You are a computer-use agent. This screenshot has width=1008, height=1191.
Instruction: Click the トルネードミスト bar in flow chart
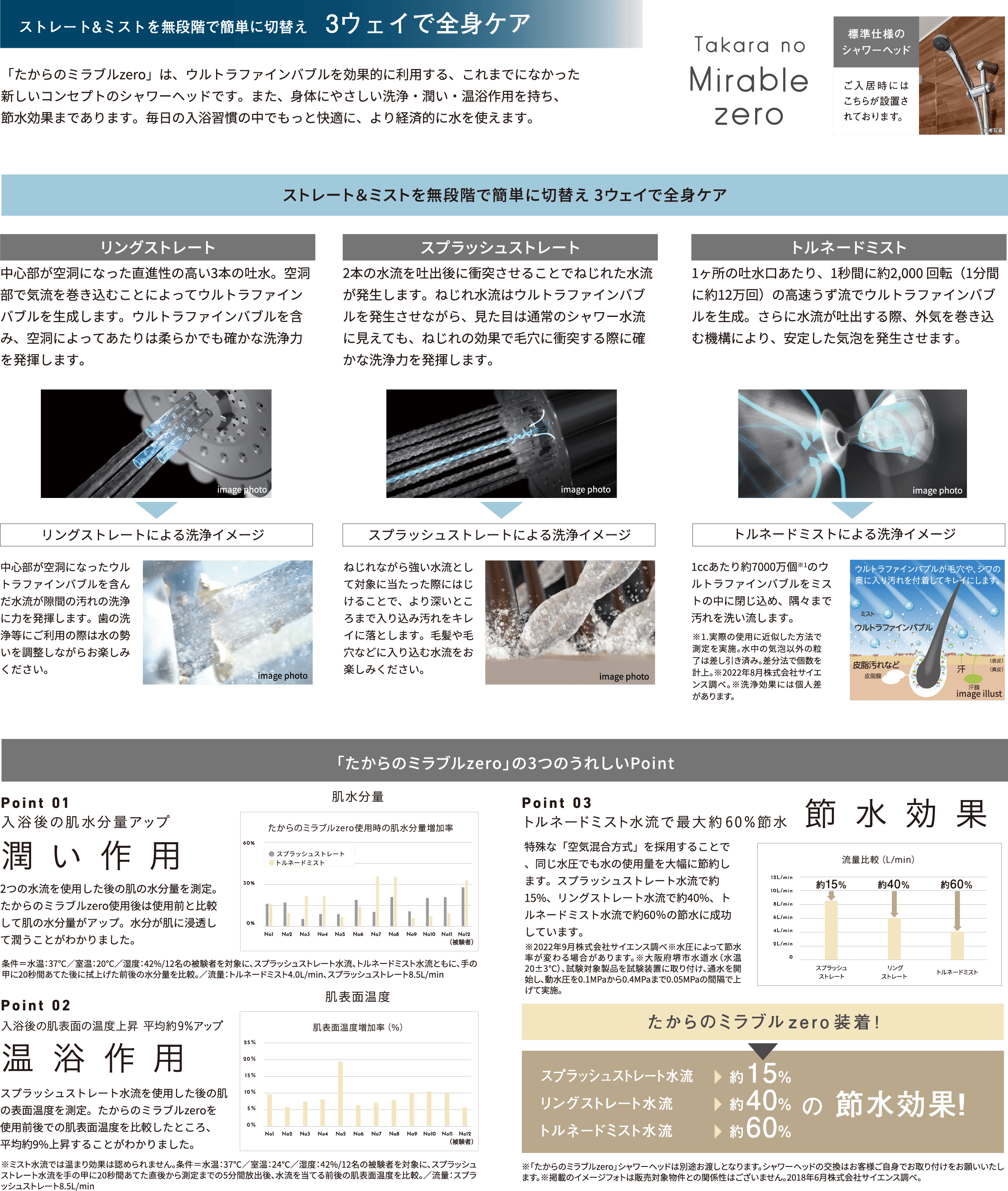957,946
